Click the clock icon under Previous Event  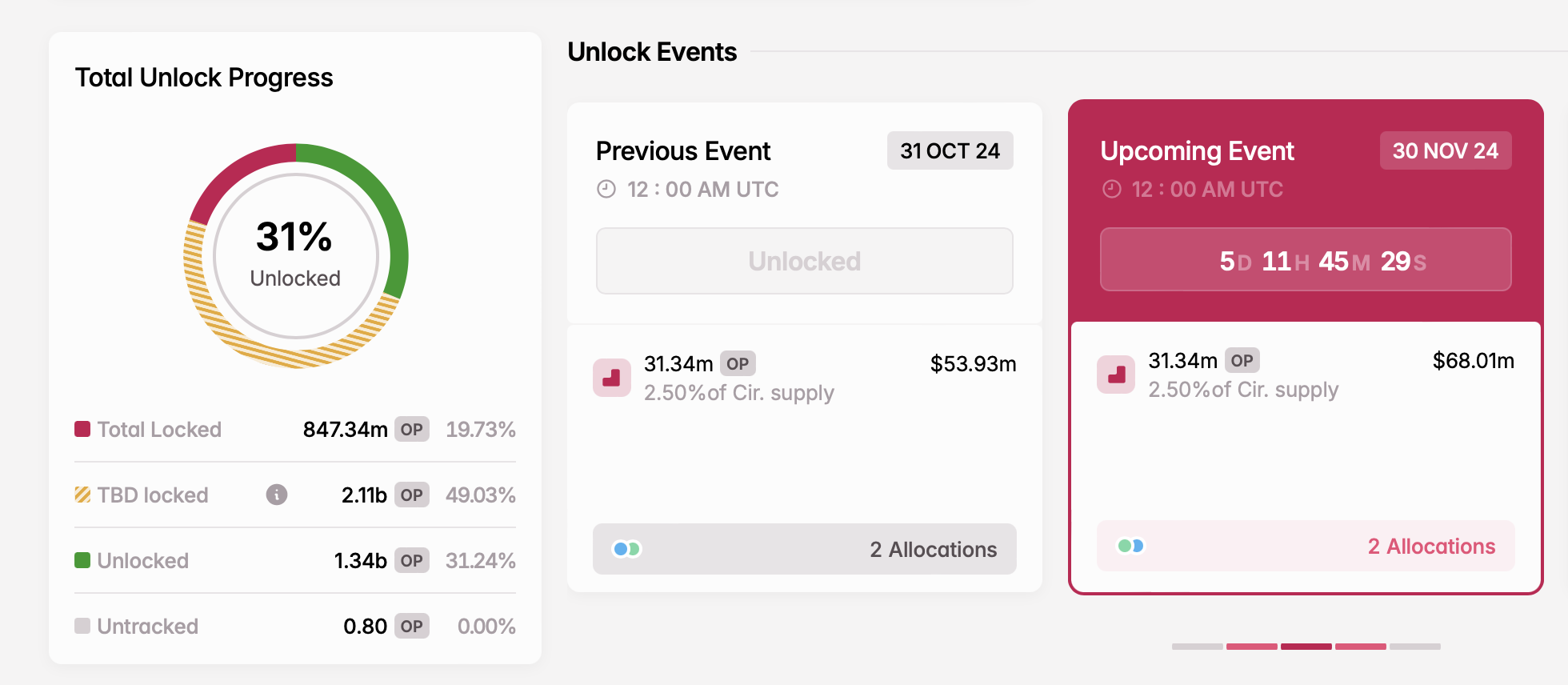coord(606,189)
